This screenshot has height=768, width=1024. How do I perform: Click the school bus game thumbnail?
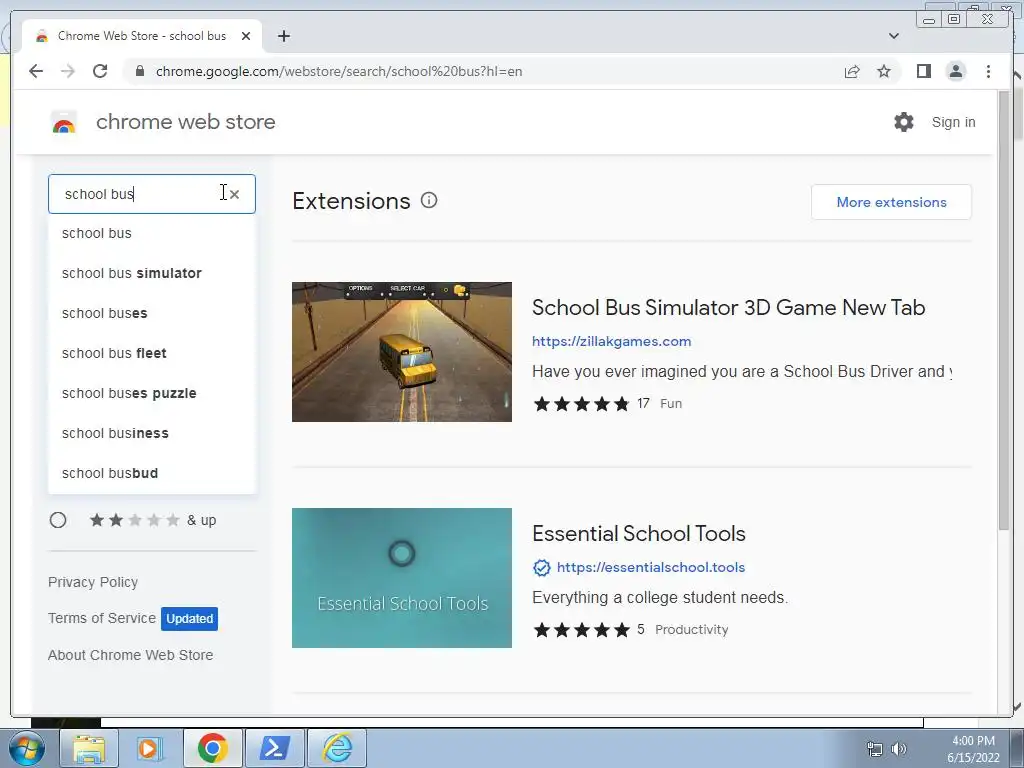point(402,352)
